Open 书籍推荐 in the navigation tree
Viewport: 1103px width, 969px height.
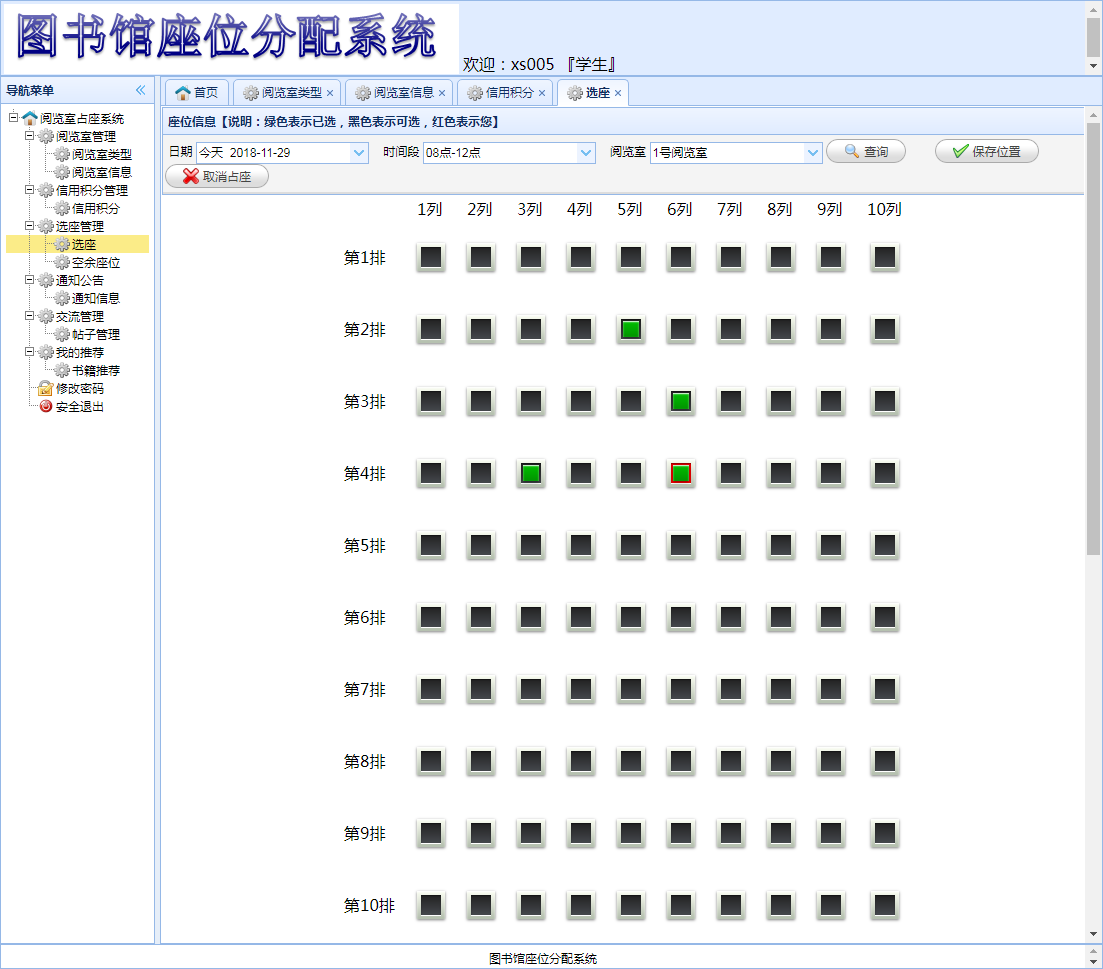(x=96, y=370)
